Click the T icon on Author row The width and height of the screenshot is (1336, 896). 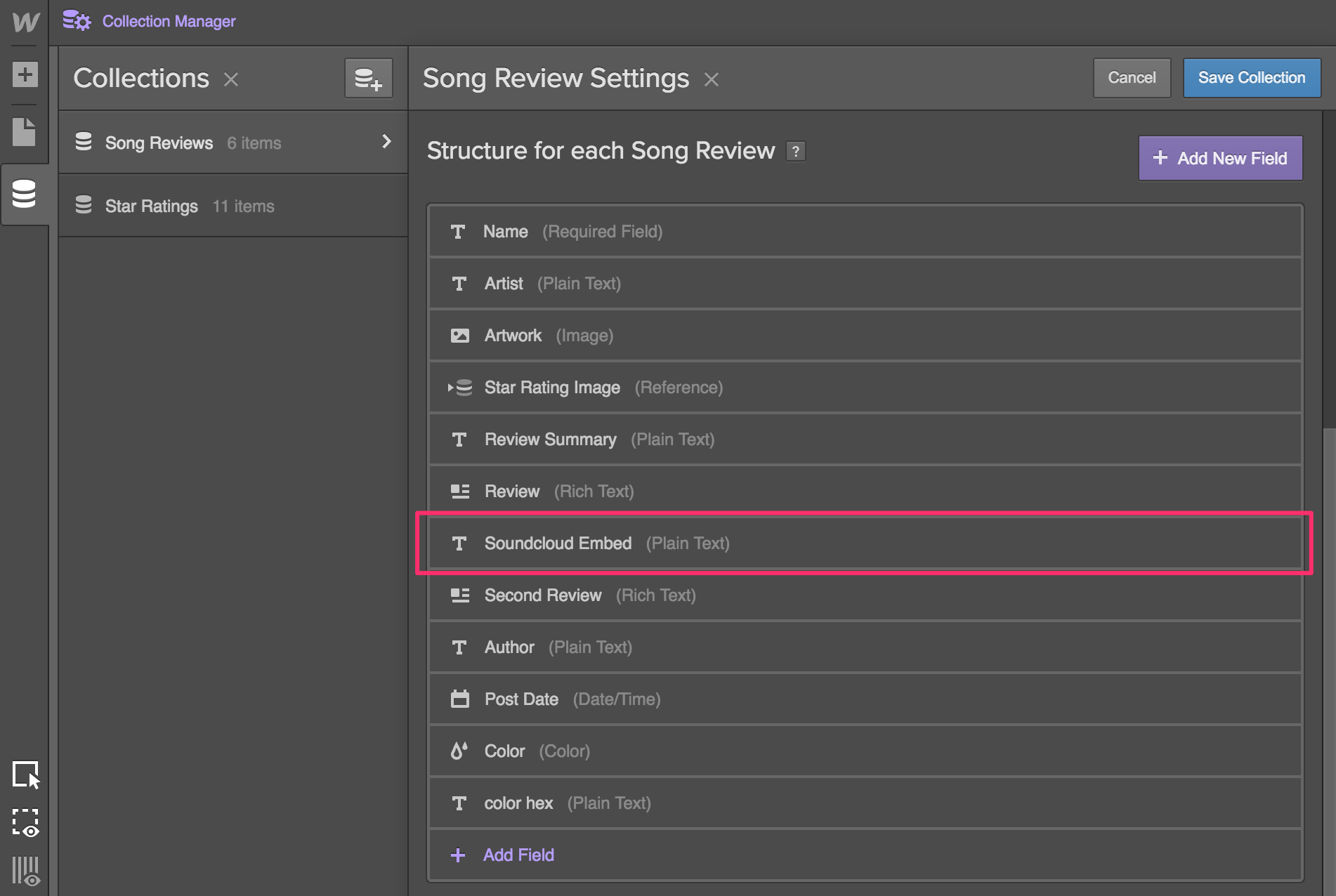pos(459,647)
